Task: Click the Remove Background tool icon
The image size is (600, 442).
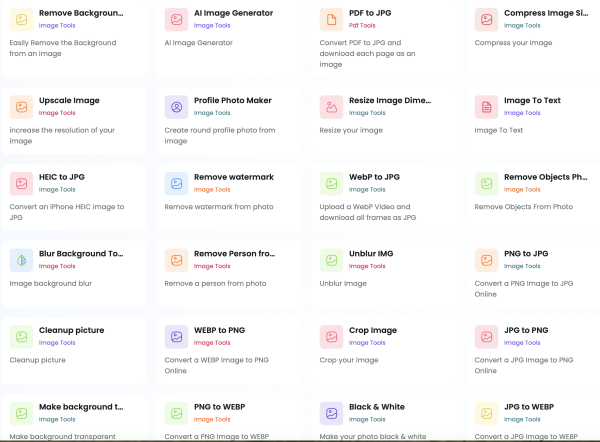Action: (22, 19)
